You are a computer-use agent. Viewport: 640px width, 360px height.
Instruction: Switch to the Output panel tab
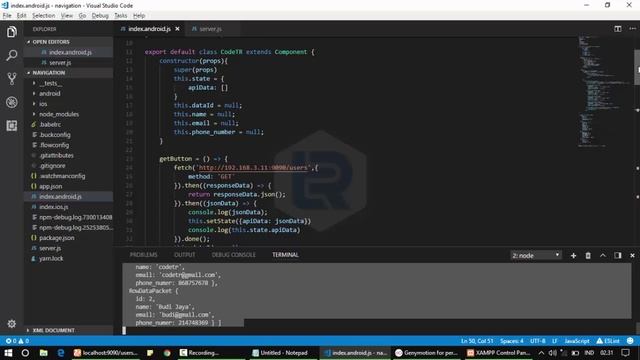click(x=184, y=255)
